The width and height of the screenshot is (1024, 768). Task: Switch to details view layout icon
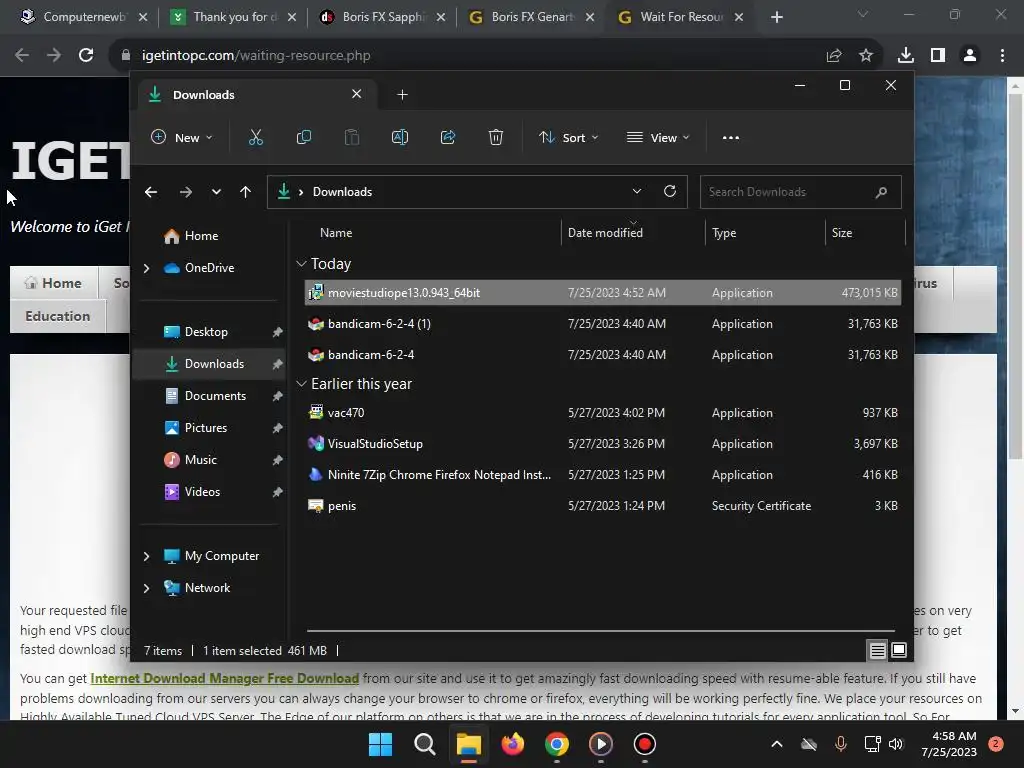[877, 650]
